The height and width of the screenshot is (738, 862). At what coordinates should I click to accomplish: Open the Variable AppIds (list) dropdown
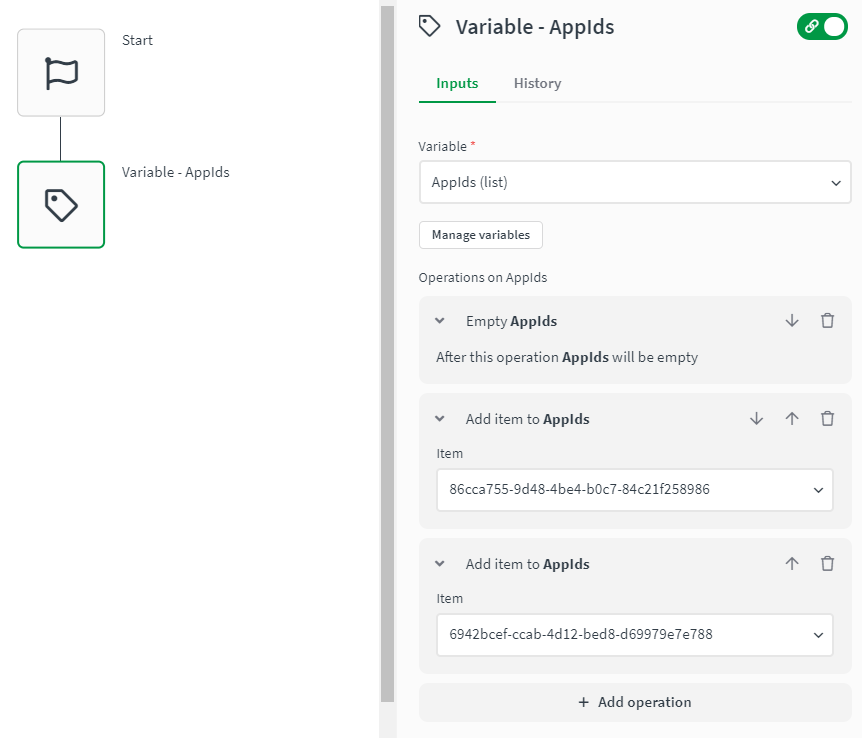635,183
